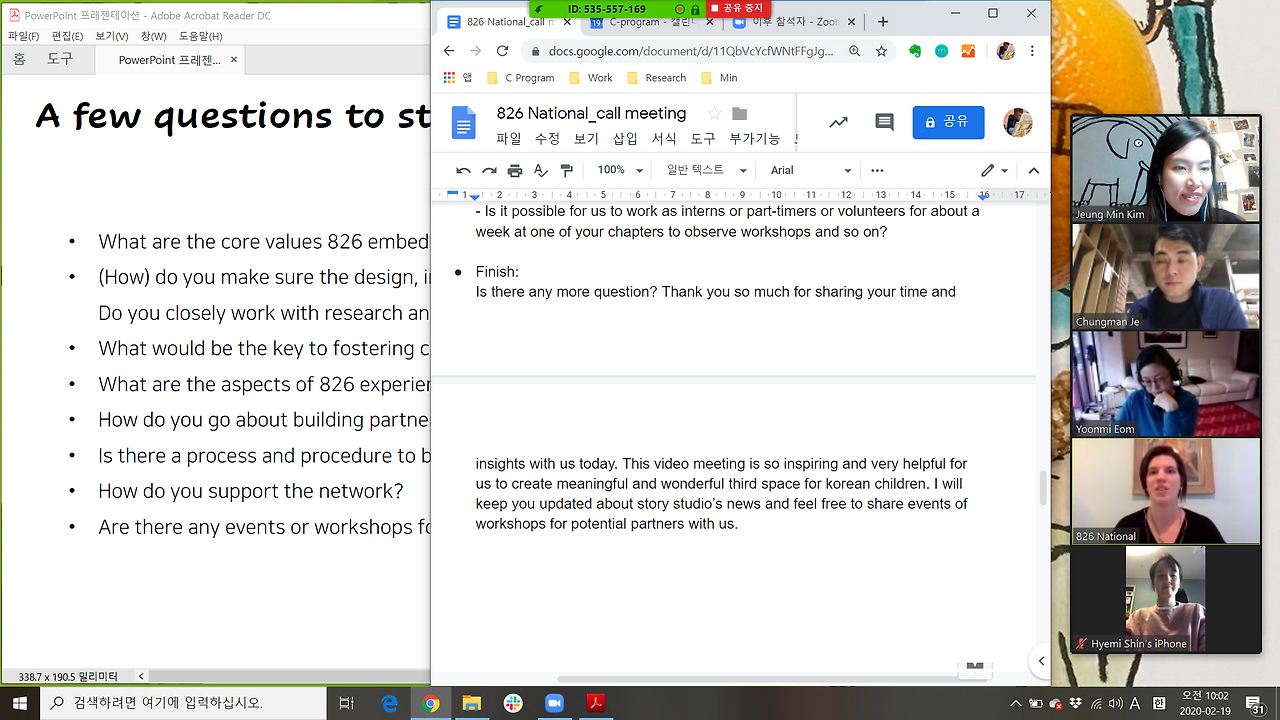Click the document vertical scrollbar thumb

click(x=1044, y=488)
